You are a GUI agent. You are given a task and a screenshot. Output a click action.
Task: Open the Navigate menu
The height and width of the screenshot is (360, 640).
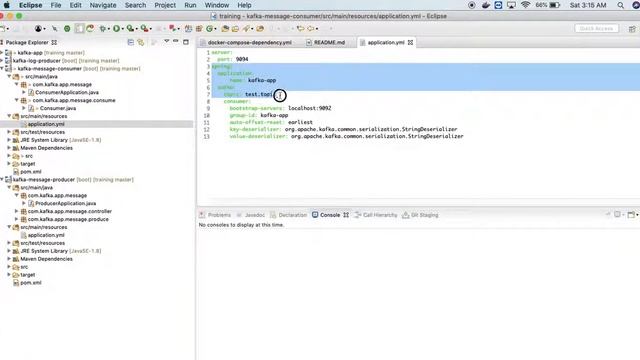pos(103,5)
